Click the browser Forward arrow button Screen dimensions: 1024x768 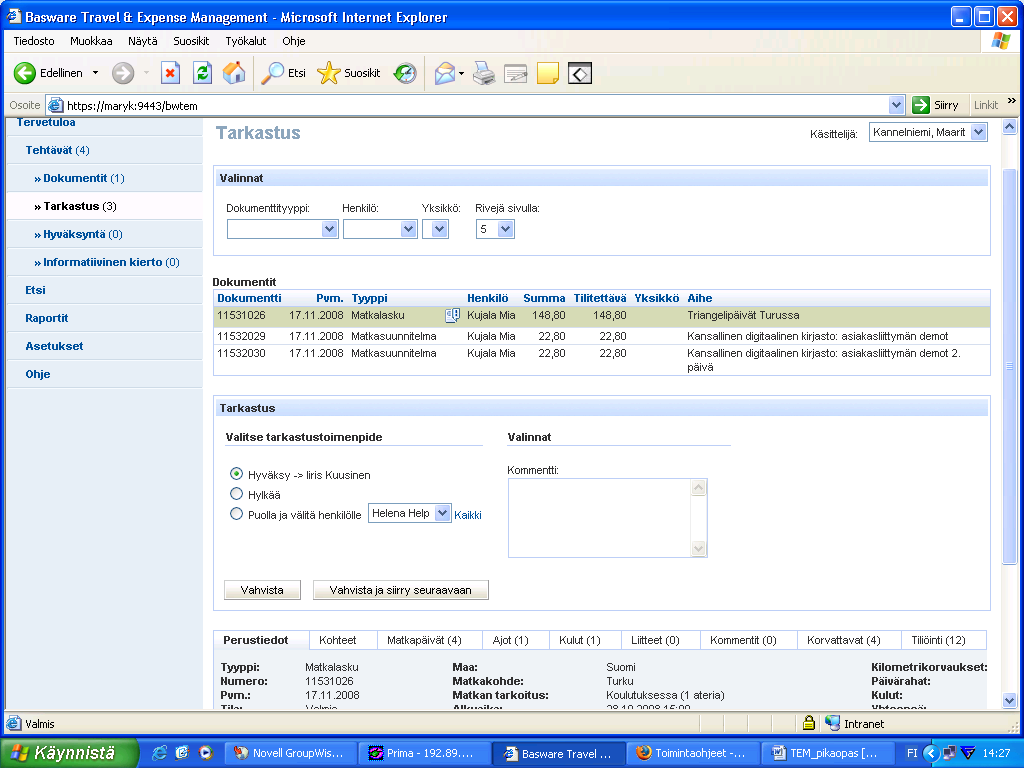tap(123, 73)
